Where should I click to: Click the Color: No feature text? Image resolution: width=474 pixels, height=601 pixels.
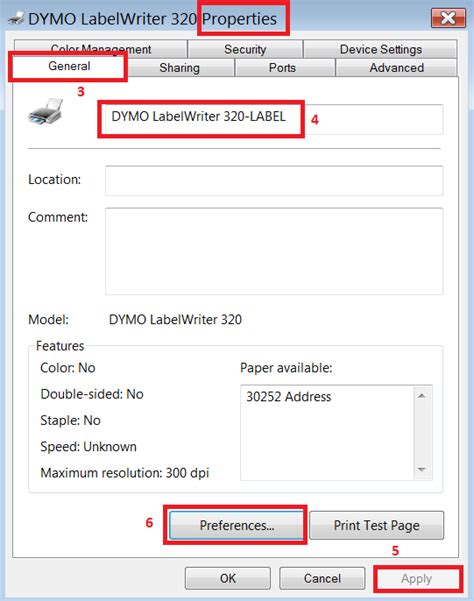[x=67, y=368]
